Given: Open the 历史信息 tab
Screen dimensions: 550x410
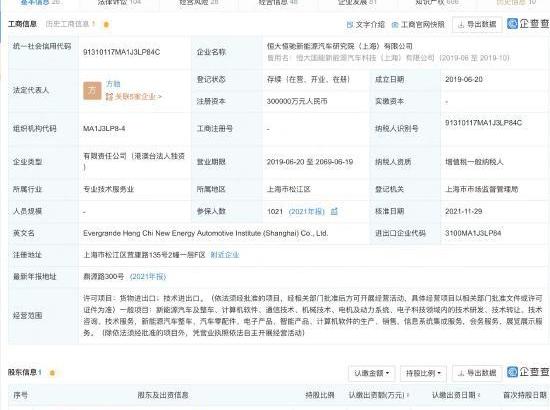Looking at the screenshot, I should click(516, 2).
